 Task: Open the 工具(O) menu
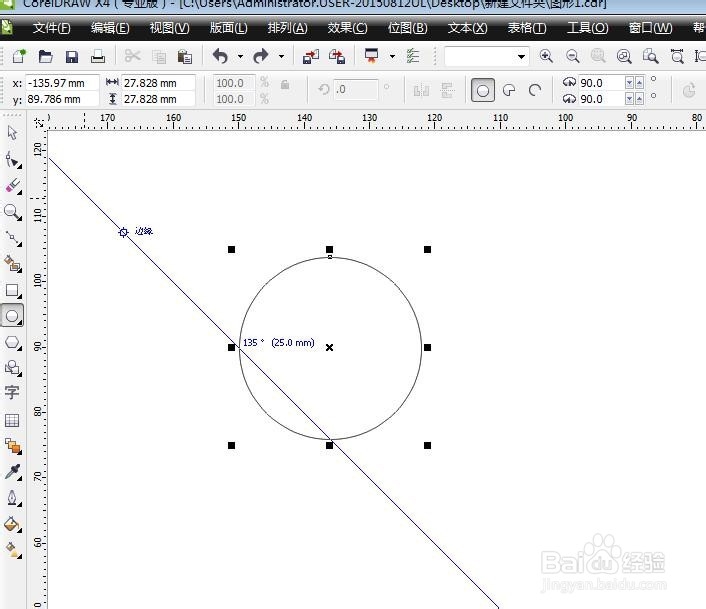[588, 28]
